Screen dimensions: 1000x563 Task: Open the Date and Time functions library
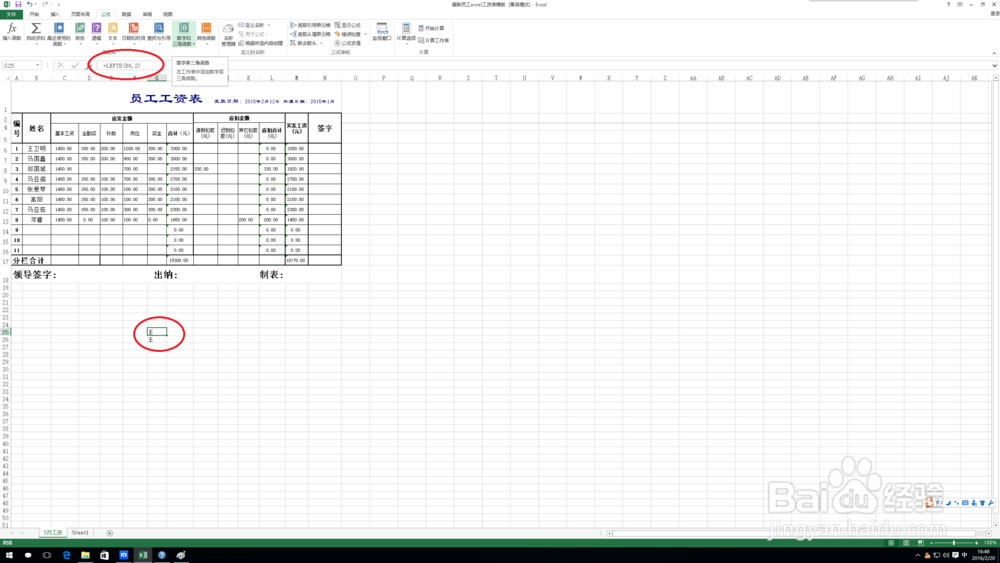click(x=133, y=32)
